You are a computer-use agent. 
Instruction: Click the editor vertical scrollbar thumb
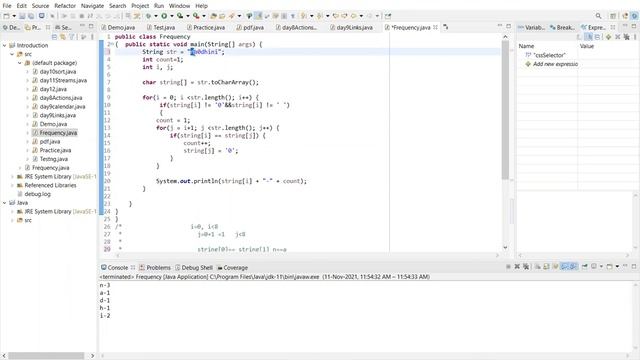coord(505,110)
